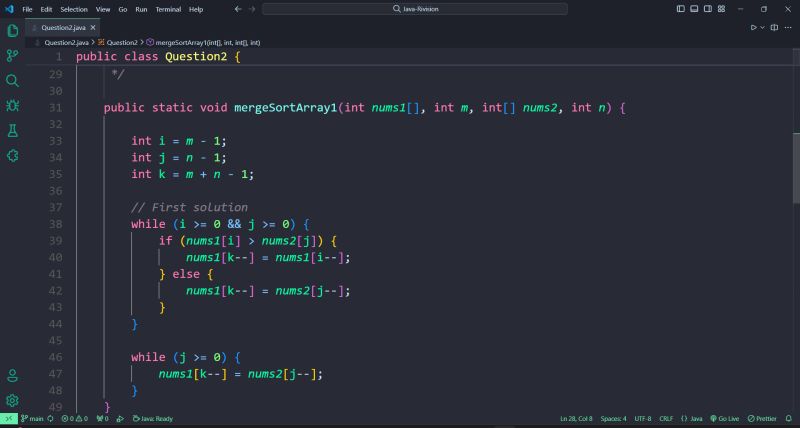Viewport: 800px width, 428px height.
Task: Select the Question2.java editor tab
Action: pos(63,28)
